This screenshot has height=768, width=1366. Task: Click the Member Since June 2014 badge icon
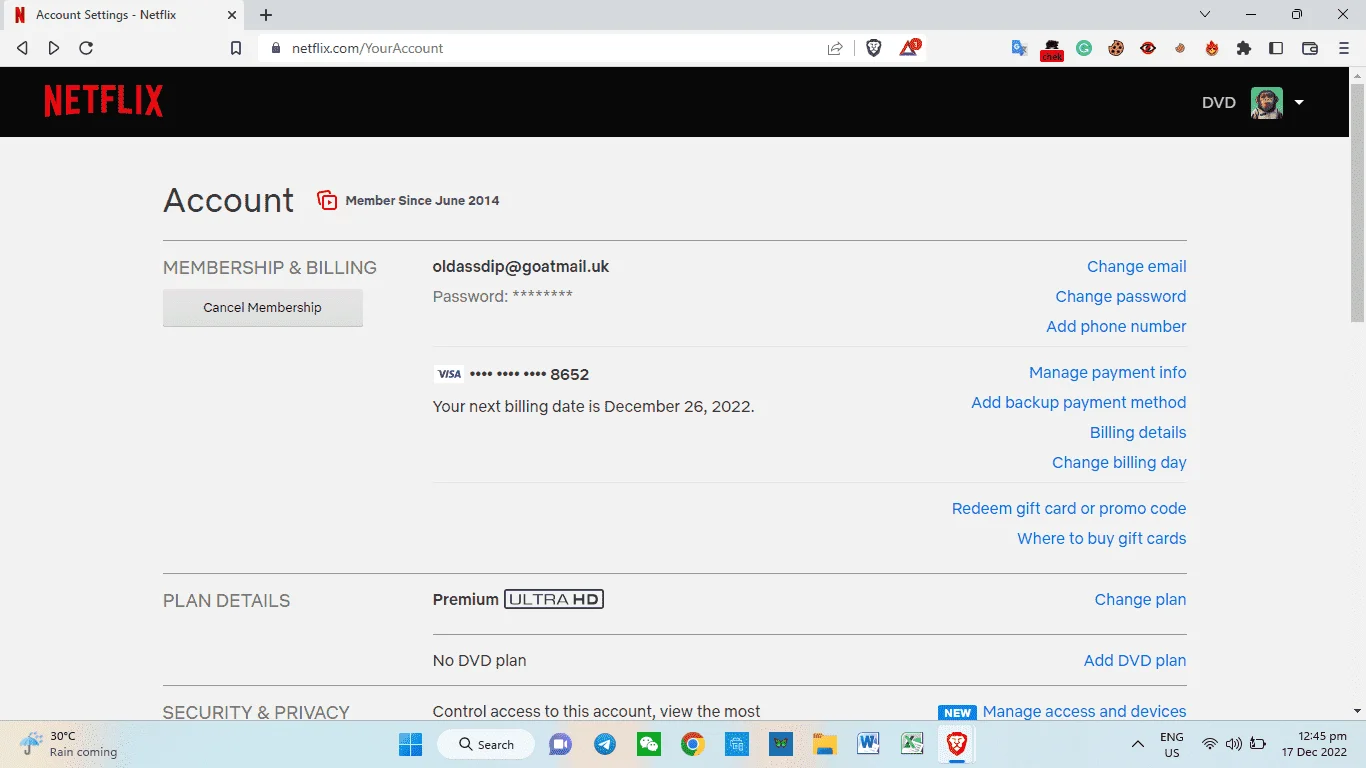[x=327, y=200]
